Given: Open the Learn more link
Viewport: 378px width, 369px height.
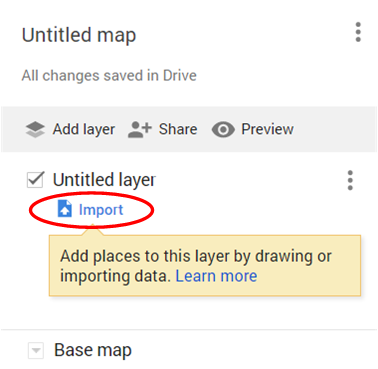Looking at the screenshot, I should pos(216,276).
